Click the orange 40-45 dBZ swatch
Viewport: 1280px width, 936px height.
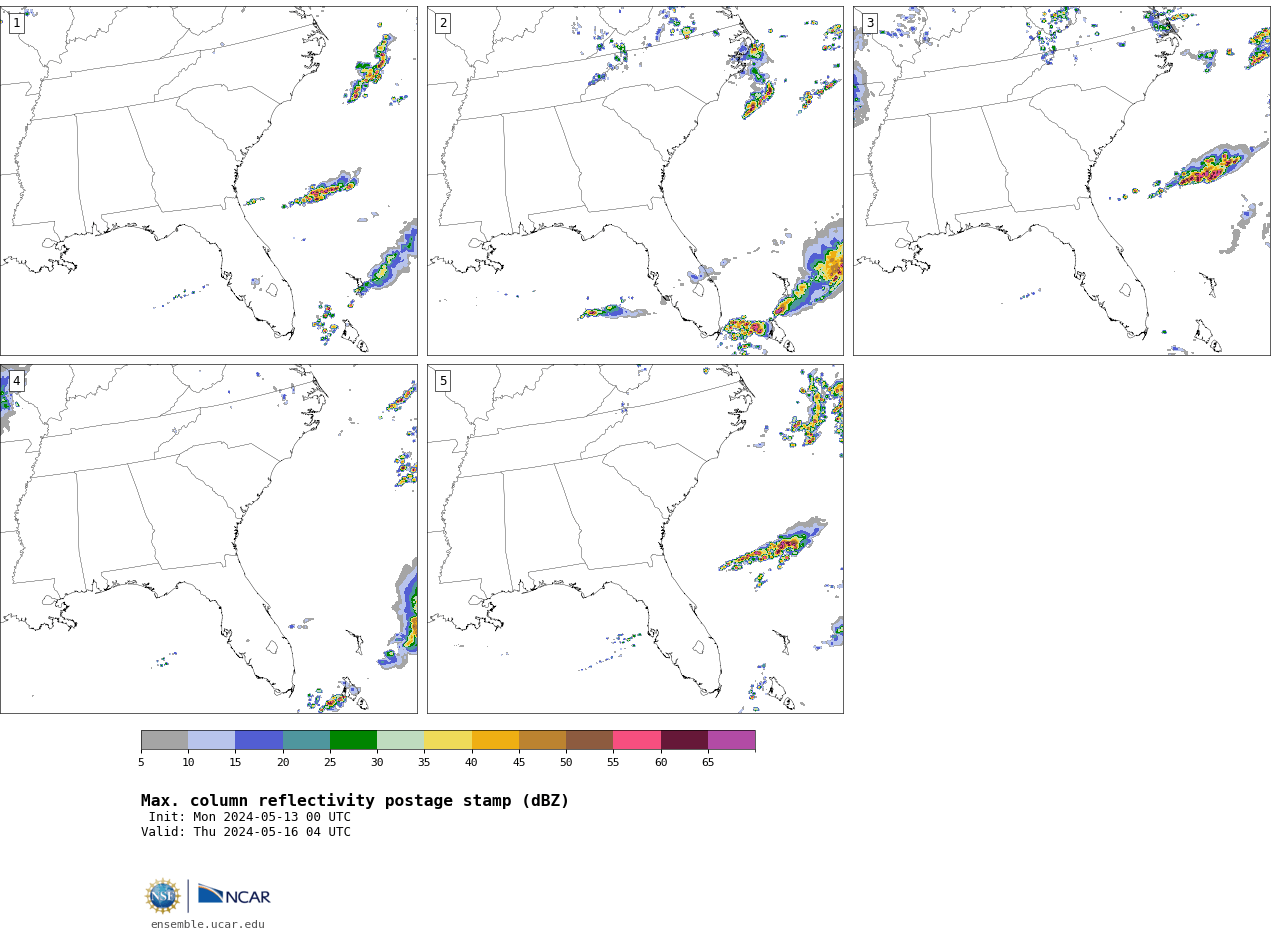pos(495,740)
